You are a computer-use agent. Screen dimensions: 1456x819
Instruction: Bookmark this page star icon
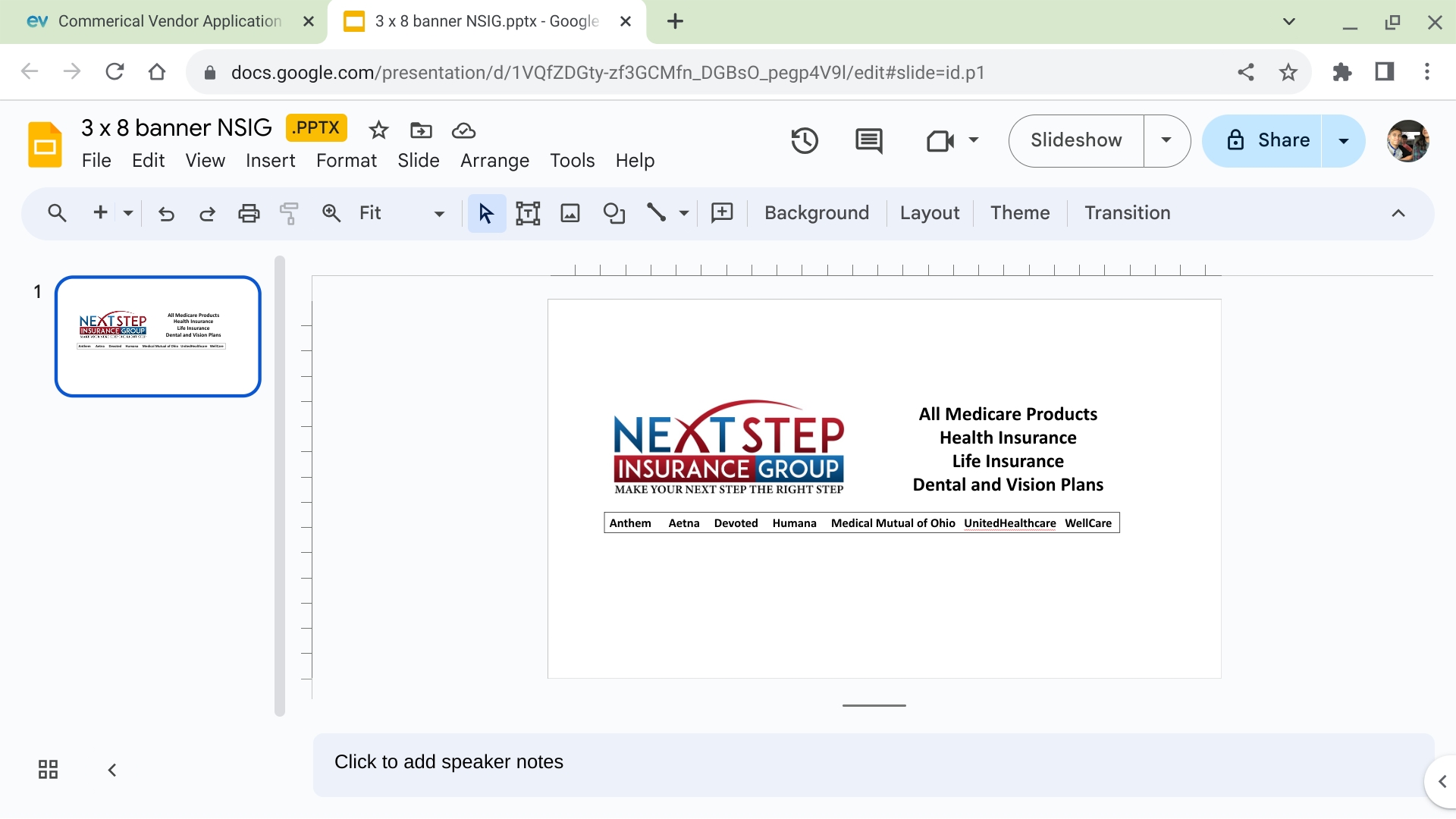pyautogui.click(x=1288, y=72)
